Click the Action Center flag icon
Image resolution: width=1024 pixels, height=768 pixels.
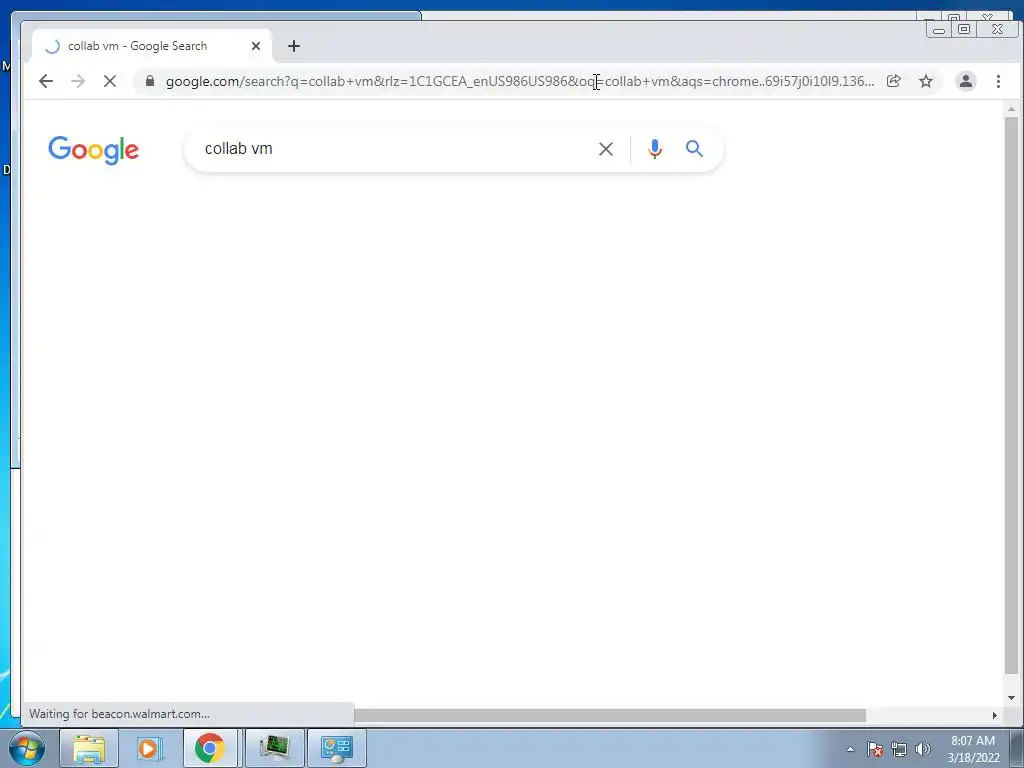[875, 749]
